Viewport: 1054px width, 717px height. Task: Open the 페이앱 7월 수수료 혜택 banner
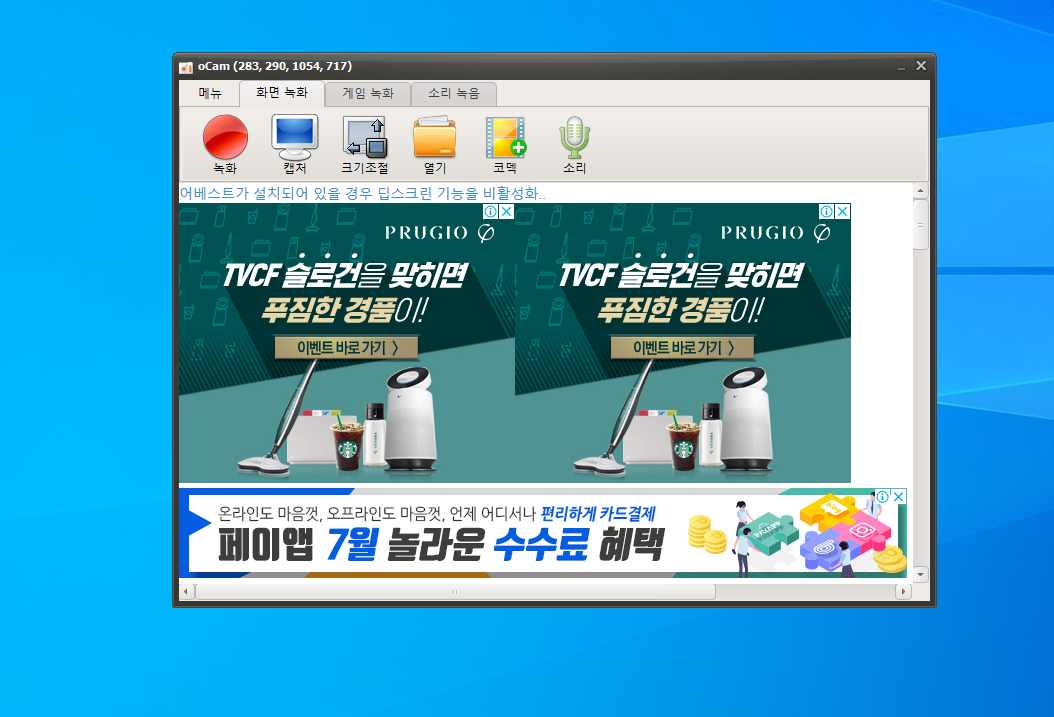point(542,533)
